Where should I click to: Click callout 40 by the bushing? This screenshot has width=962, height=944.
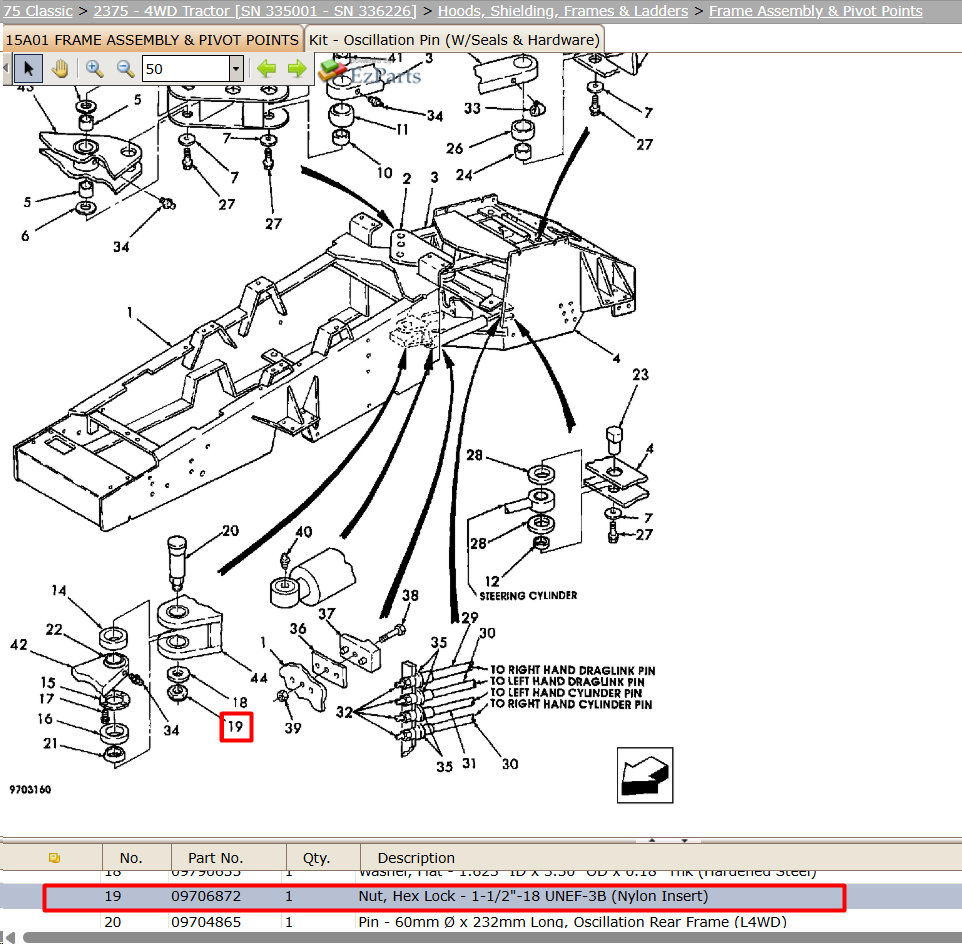(304, 532)
